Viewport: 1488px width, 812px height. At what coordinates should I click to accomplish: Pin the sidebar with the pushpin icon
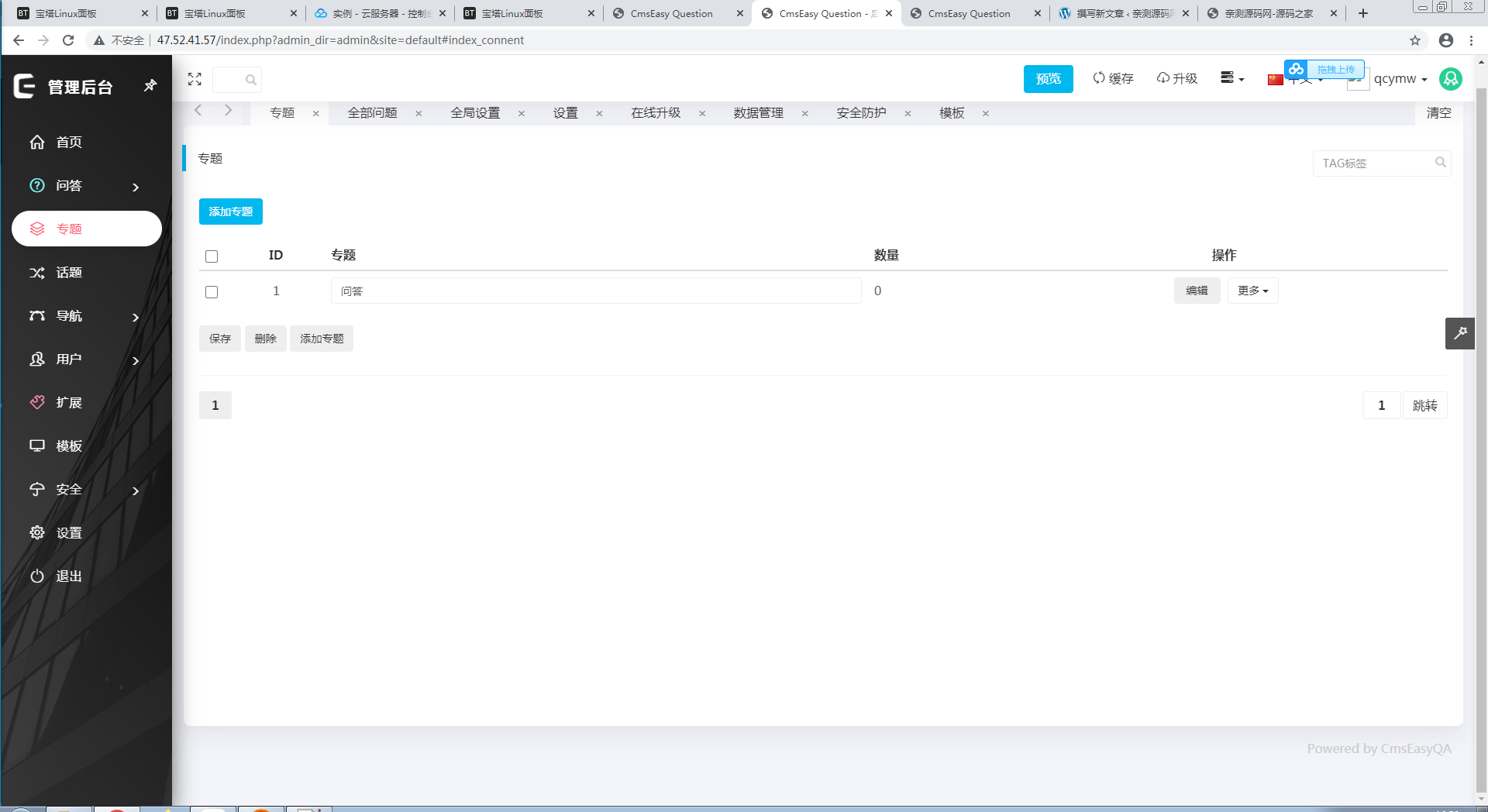pyautogui.click(x=150, y=85)
